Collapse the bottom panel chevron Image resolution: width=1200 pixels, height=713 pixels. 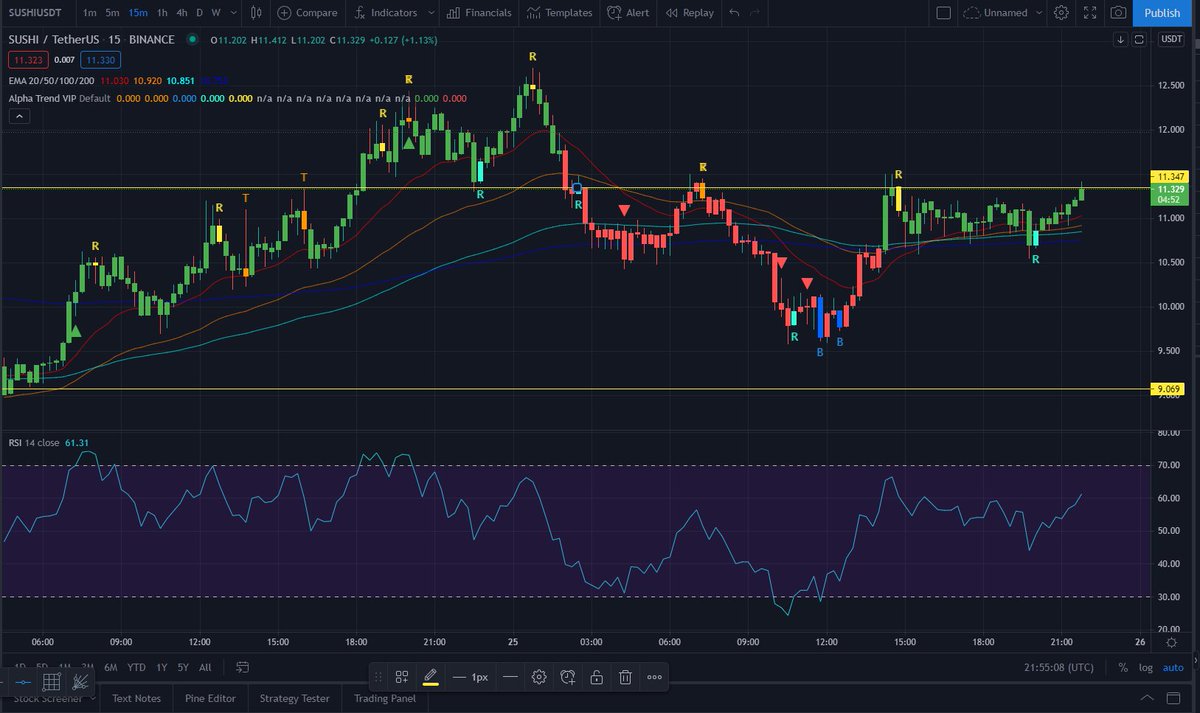(x=1147, y=698)
